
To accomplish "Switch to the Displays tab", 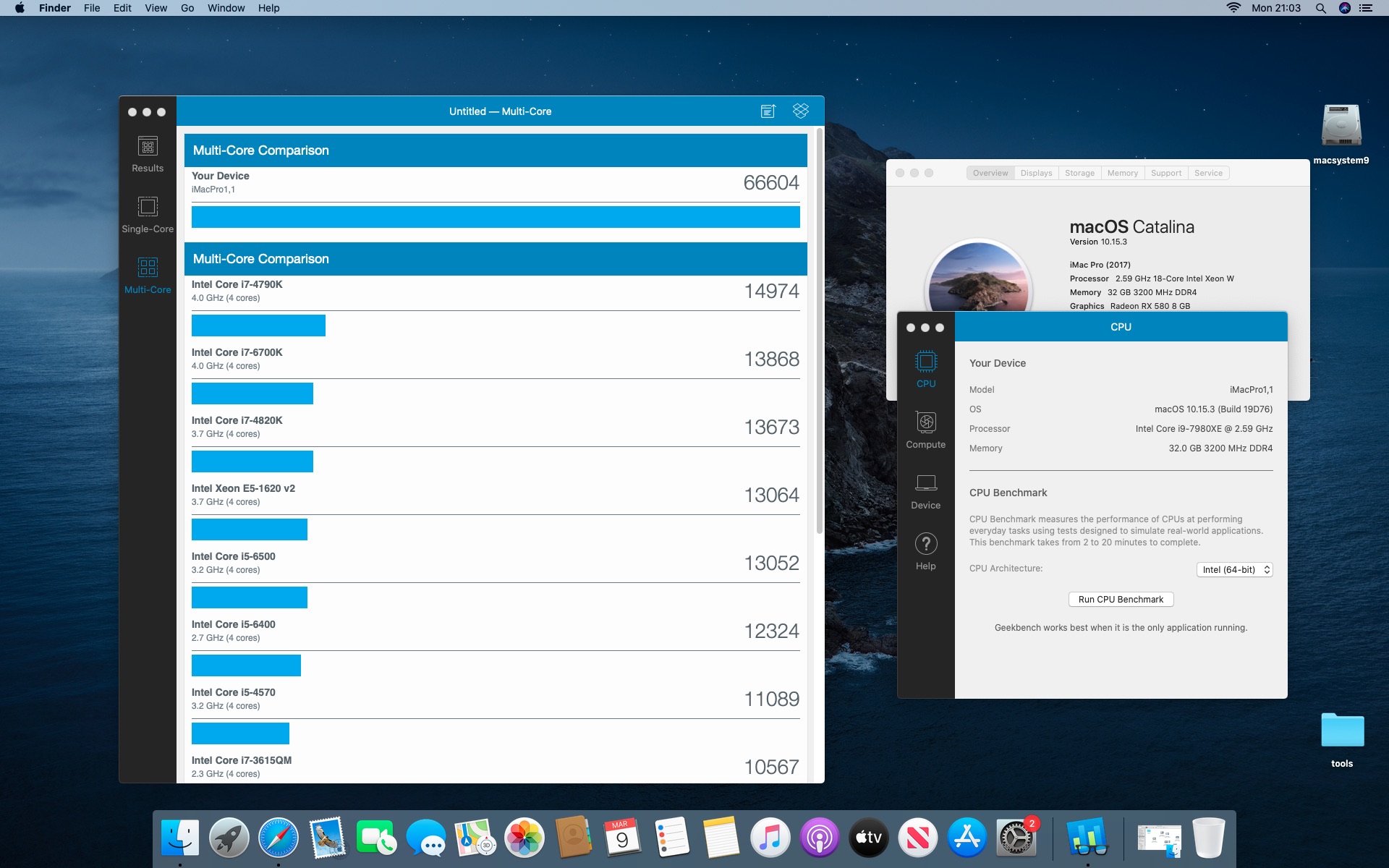I will click(x=1036, y=173).
